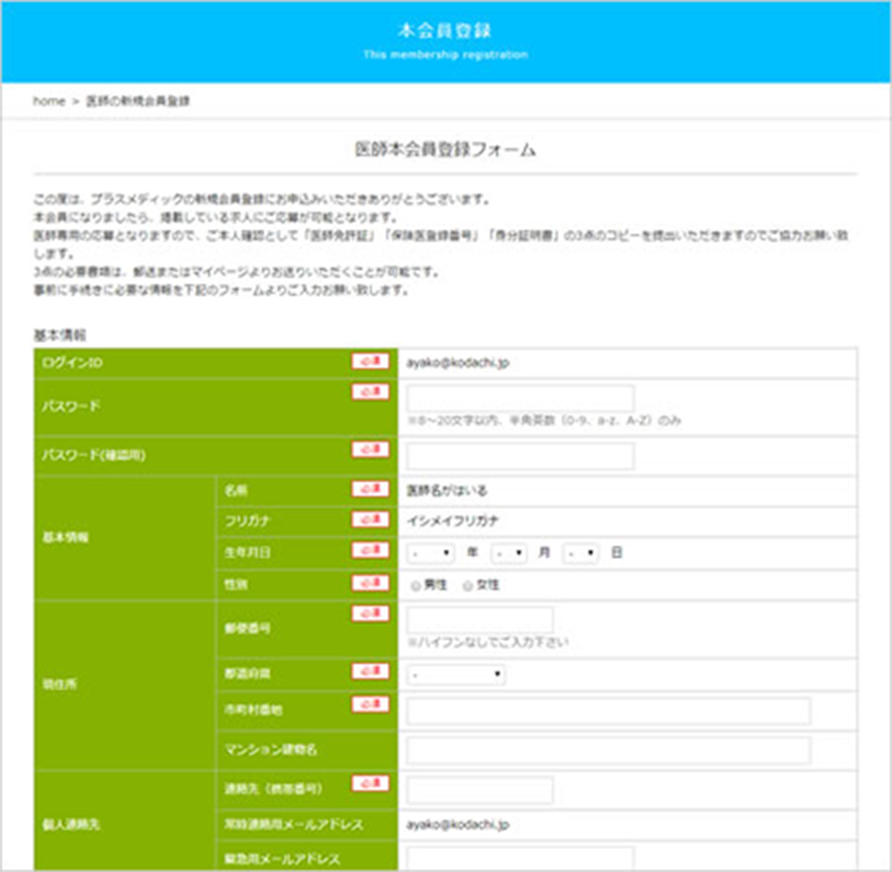Click the パスワード(確認用) input field
892x872 pixels.
pos(520,456)
